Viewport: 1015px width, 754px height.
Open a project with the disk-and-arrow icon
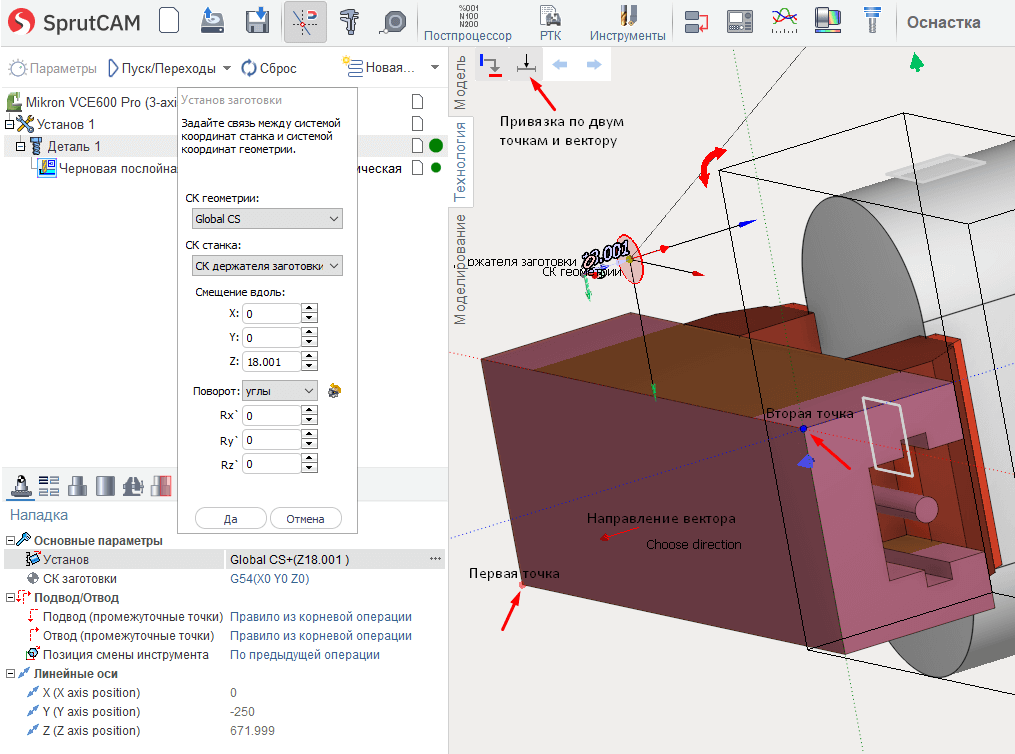(212, 21)
